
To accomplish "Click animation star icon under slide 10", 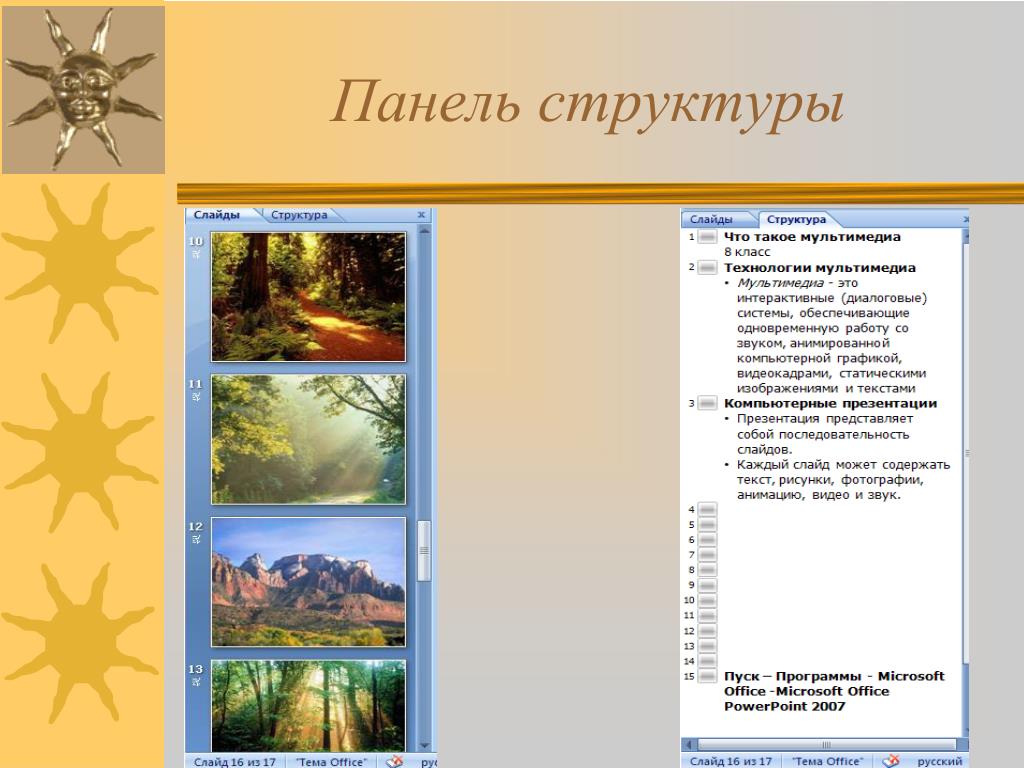I will tap(196, 254).
